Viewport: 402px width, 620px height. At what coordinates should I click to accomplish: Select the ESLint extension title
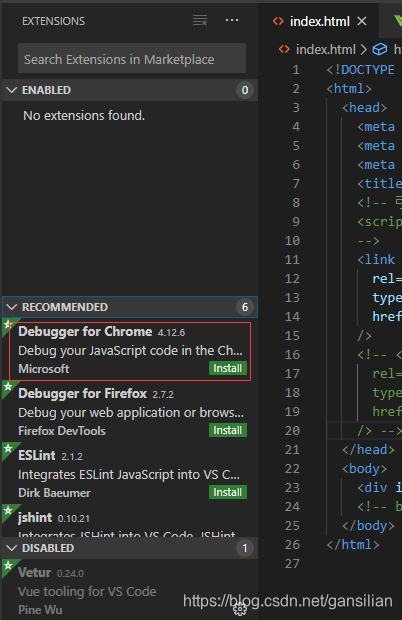point(37,456)
